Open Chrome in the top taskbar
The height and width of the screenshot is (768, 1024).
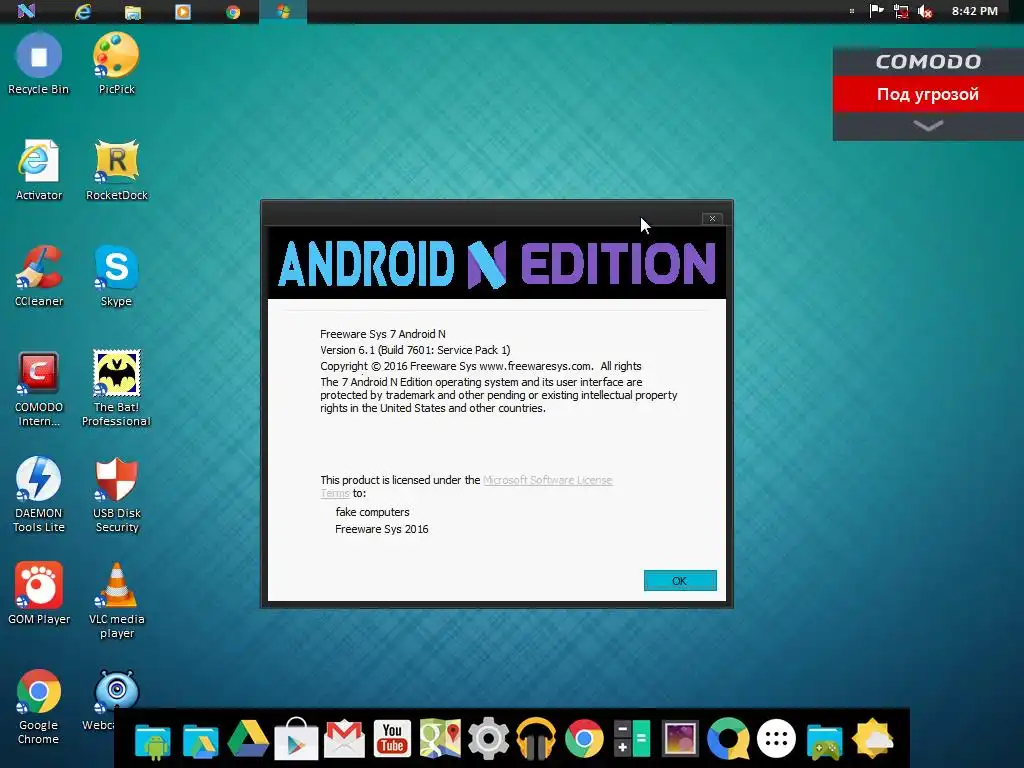(233, 12)
